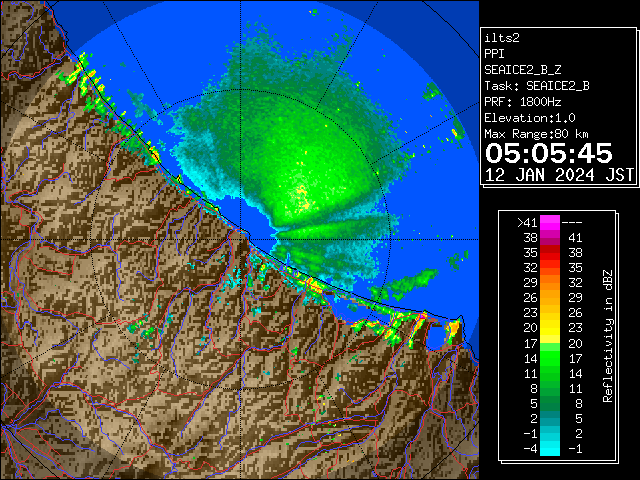The width and height of the screenshot is (640, 480).
Task: Pick the red 35 to 38 color band
Action: click(550, 253)
